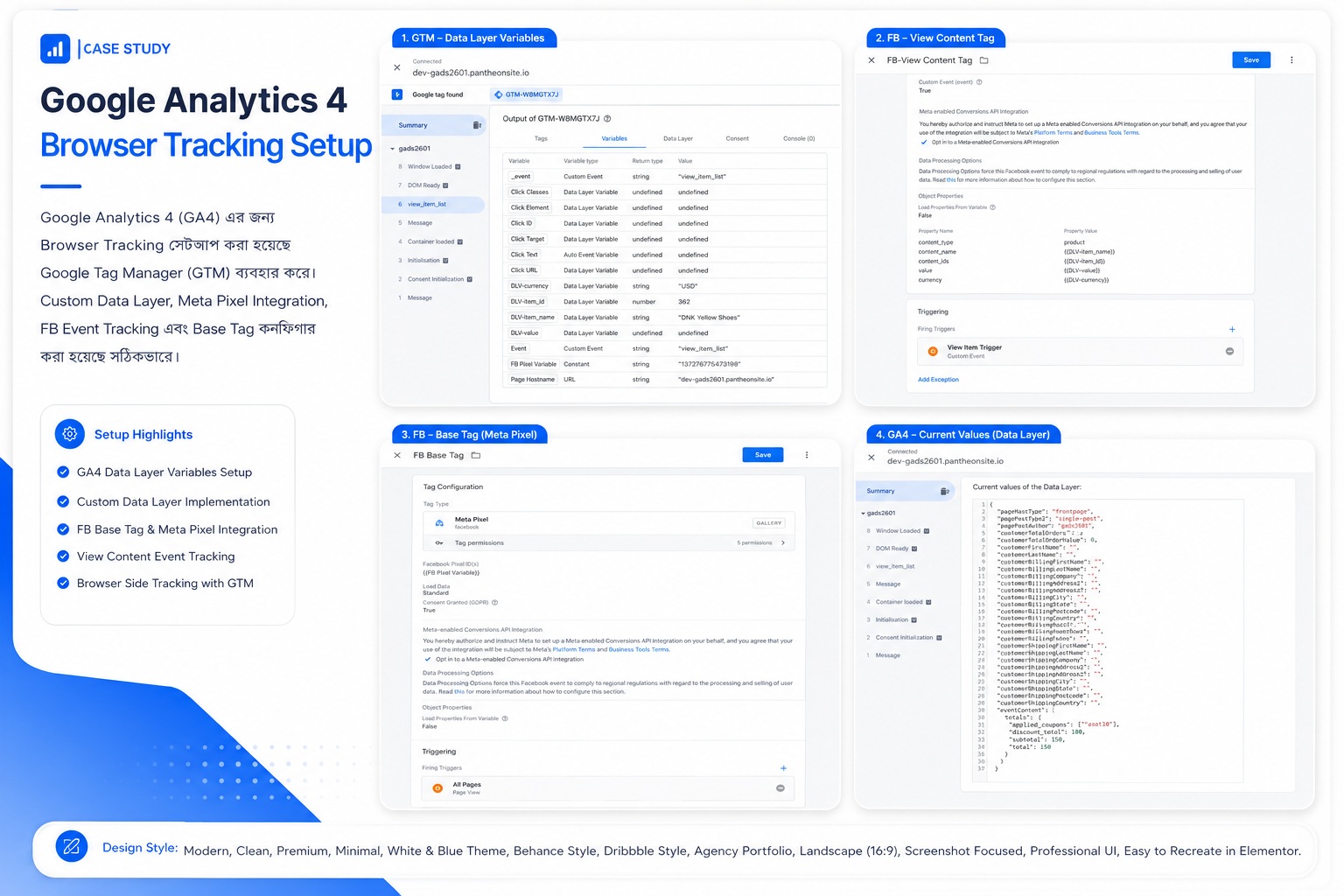Collapse the gads2601 tree in panel 4
1344x896 pixels.
coord(863,514)
